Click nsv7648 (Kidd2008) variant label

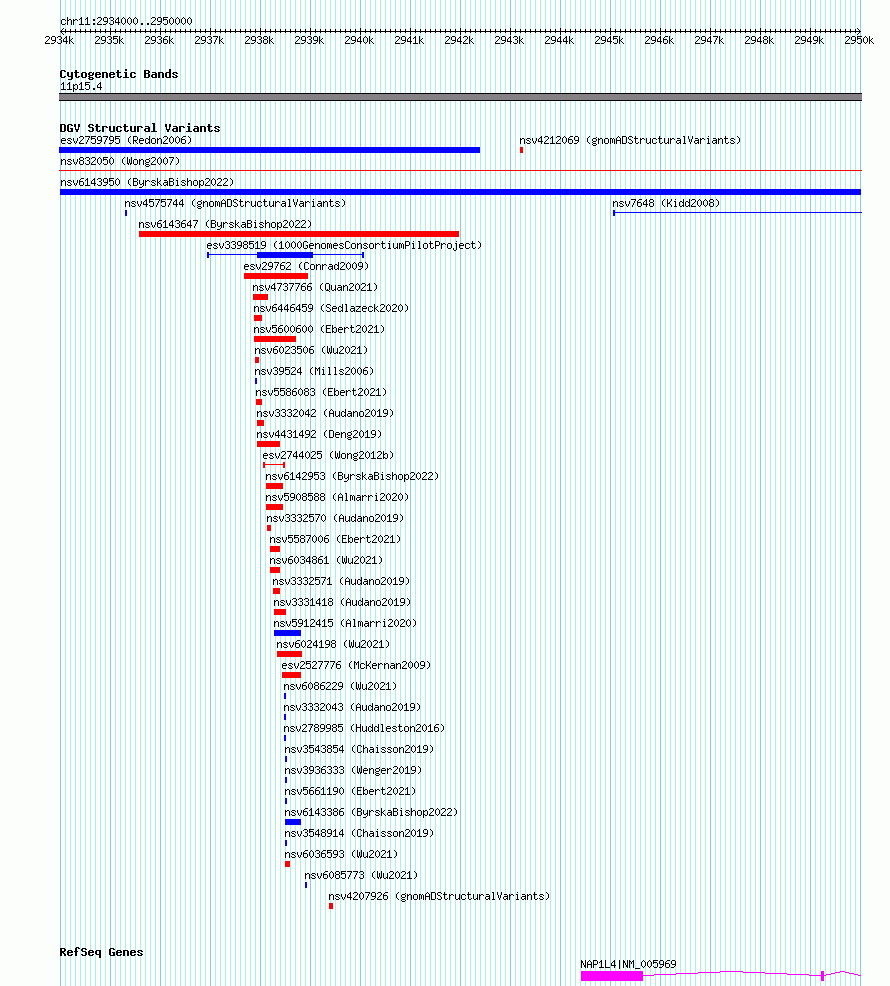coord(666,203)
